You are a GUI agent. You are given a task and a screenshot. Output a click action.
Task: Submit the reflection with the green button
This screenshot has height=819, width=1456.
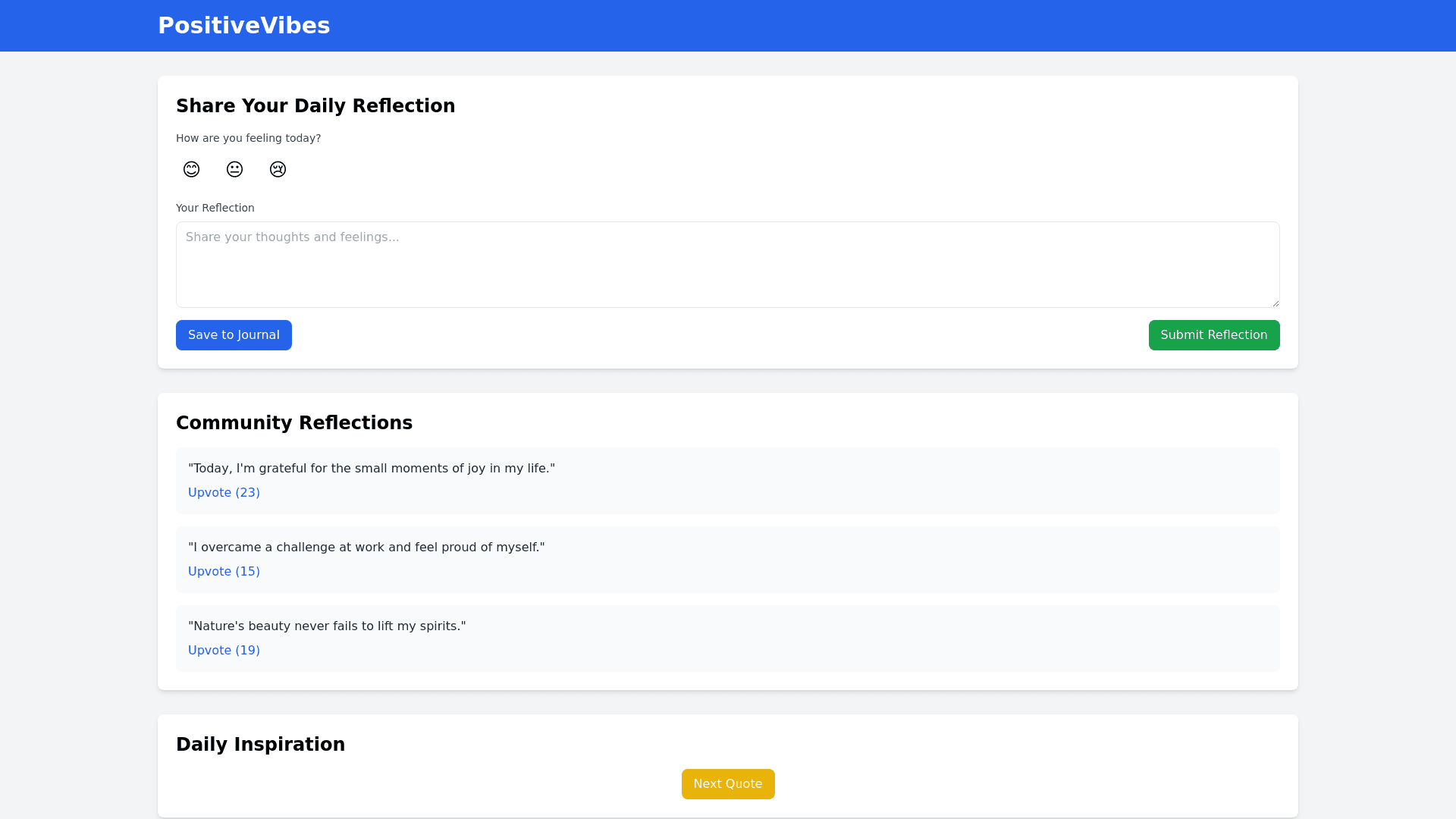click(x=1213, y=335)
